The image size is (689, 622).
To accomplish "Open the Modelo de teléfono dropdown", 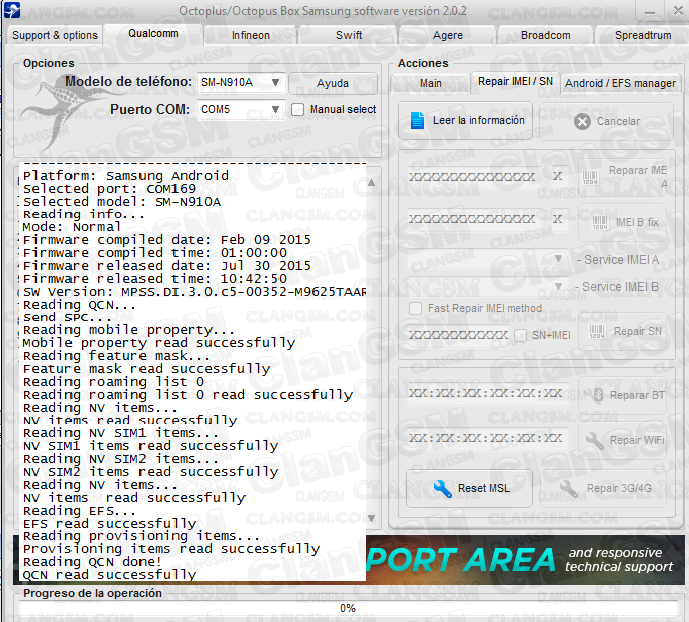I will coord(276,82).
